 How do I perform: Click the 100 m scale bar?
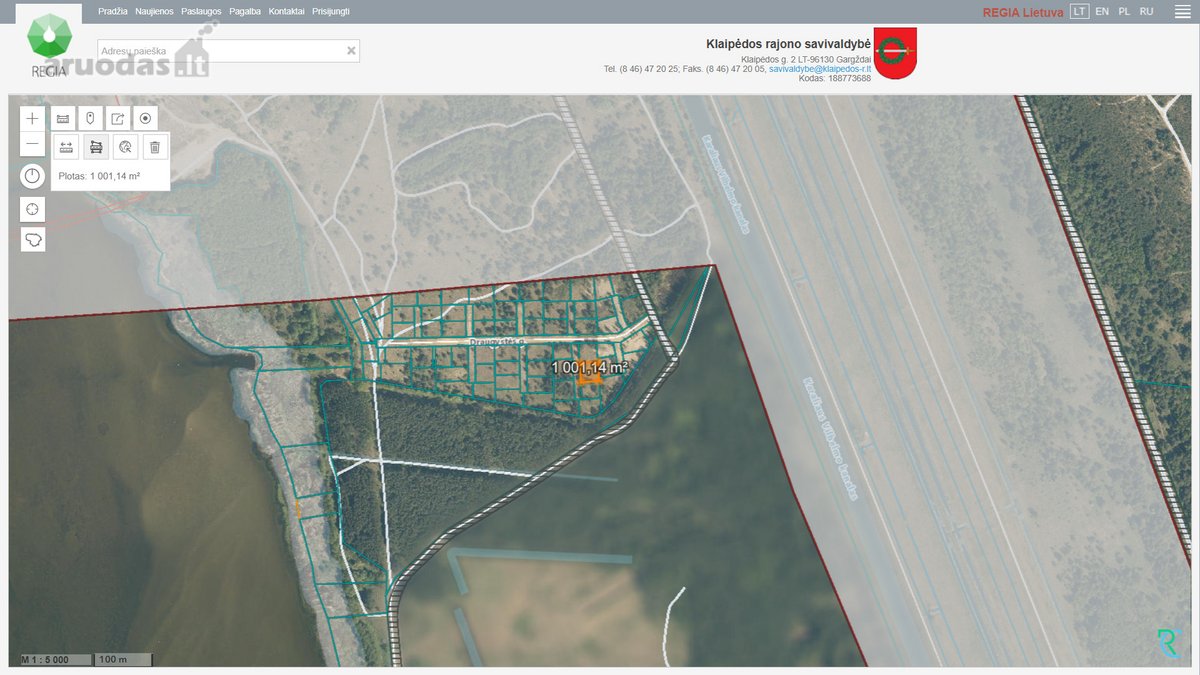(x=123, y=660)
